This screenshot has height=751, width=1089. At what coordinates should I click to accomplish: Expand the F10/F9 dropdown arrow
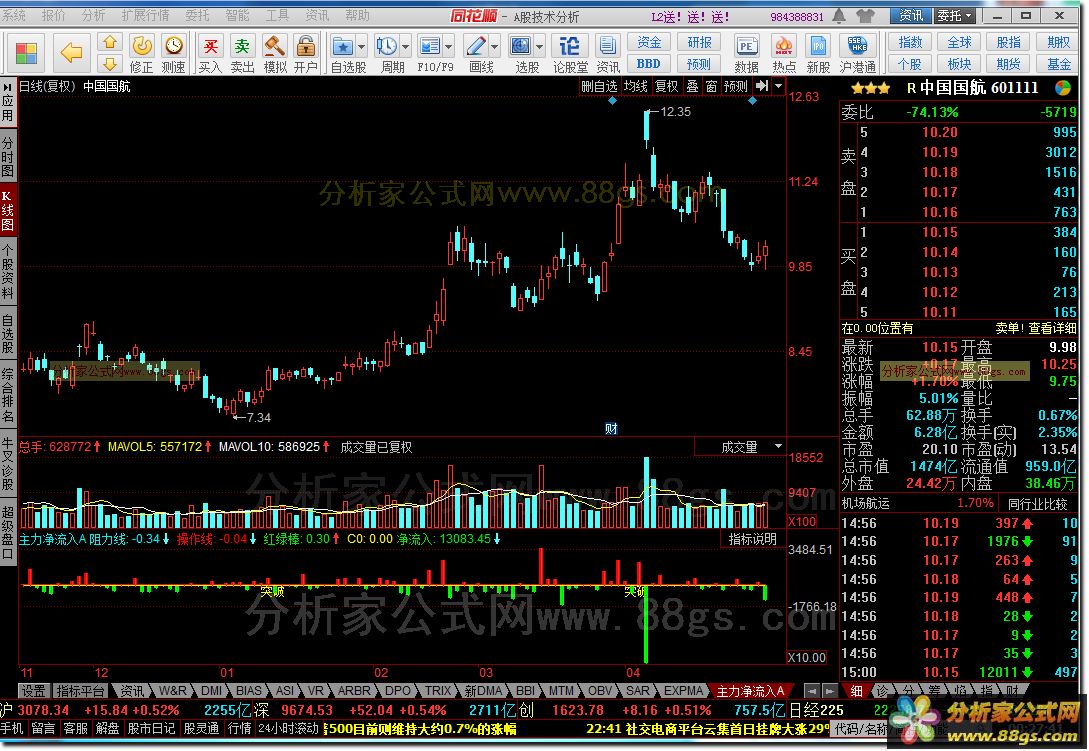[449, 47]
